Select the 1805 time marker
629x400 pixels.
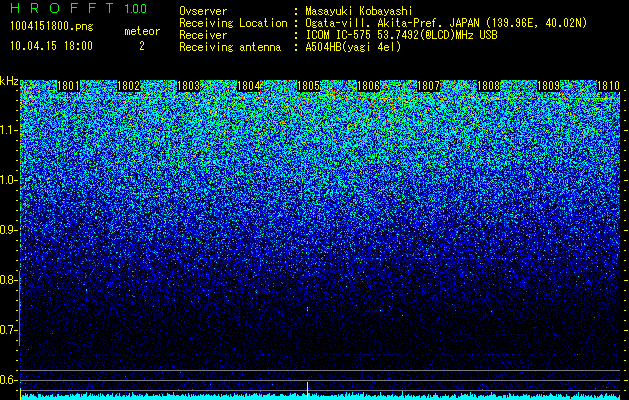(308, 86)
